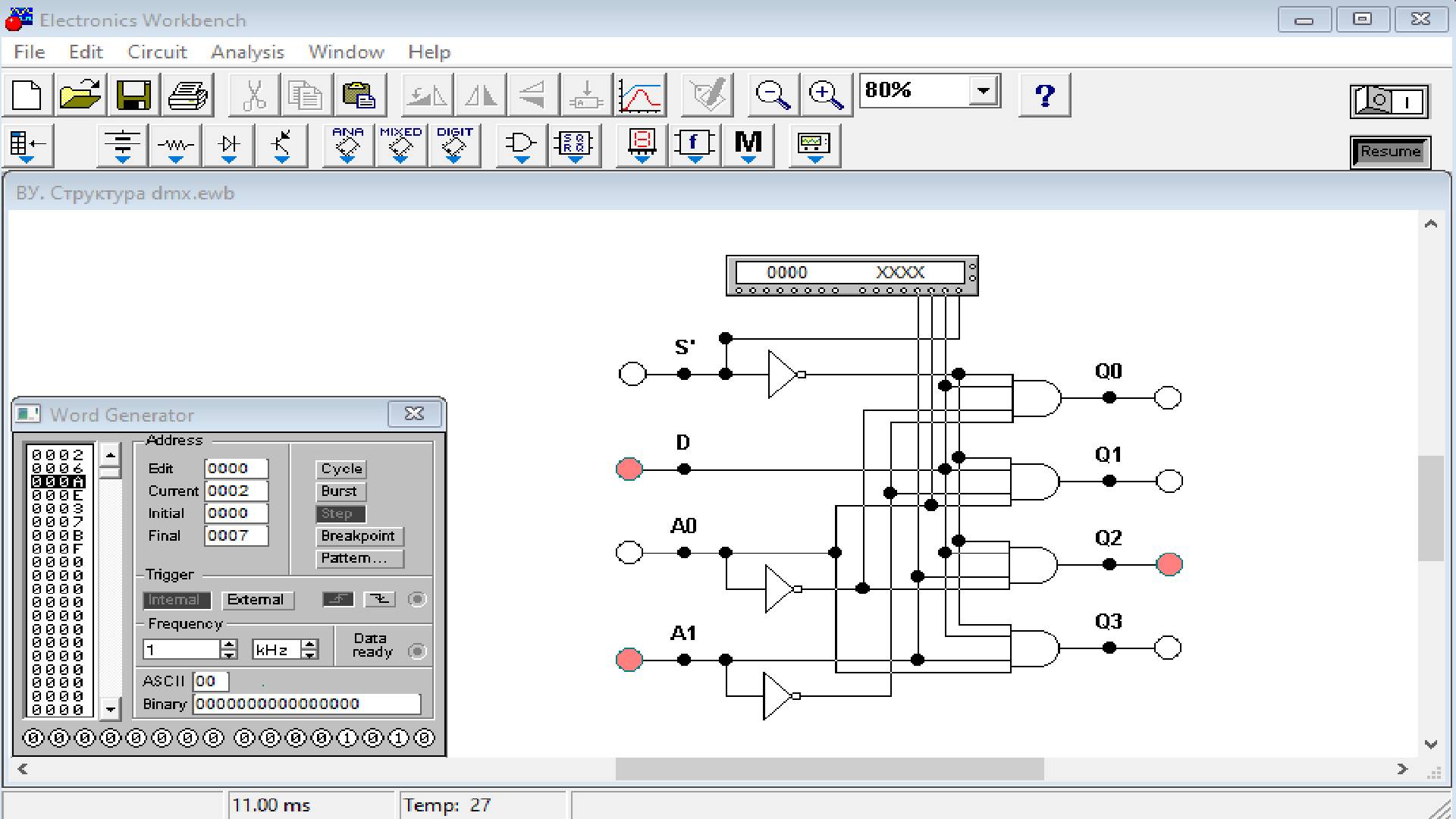Open the Circuit menu
This screenshot has height=819, width=1456.
click(x=156, y=52)
